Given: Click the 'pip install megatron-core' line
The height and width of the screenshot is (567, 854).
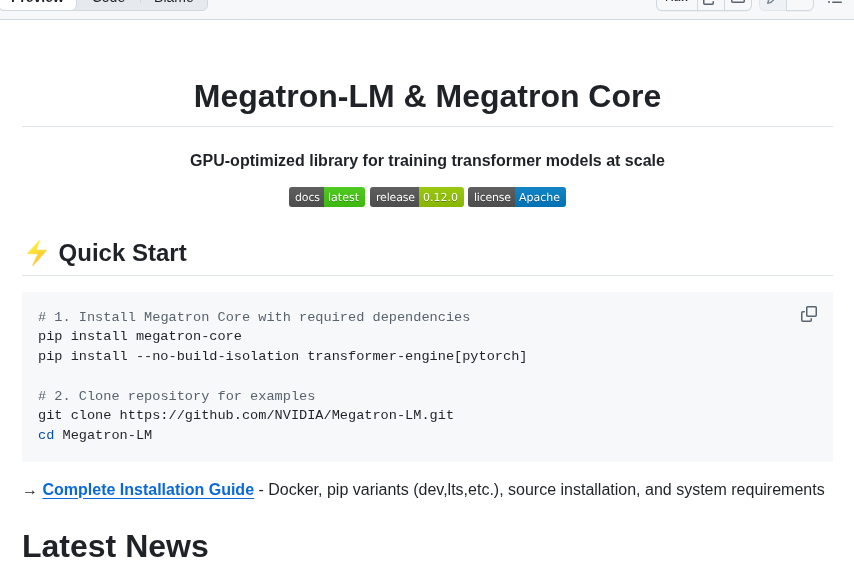Looking at the screenshot, I should click(x=140, y=336).
